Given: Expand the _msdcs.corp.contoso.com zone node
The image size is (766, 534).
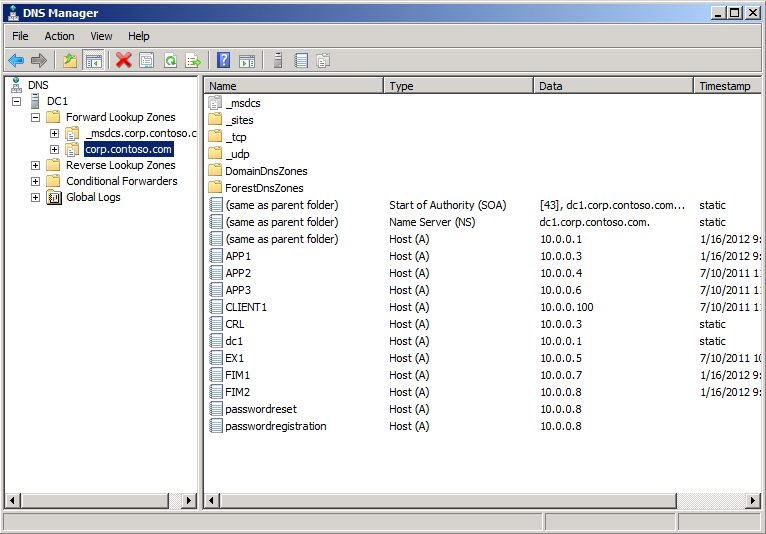Looking at the screenshot, I should pyautogui.click(x=54, y=133).
